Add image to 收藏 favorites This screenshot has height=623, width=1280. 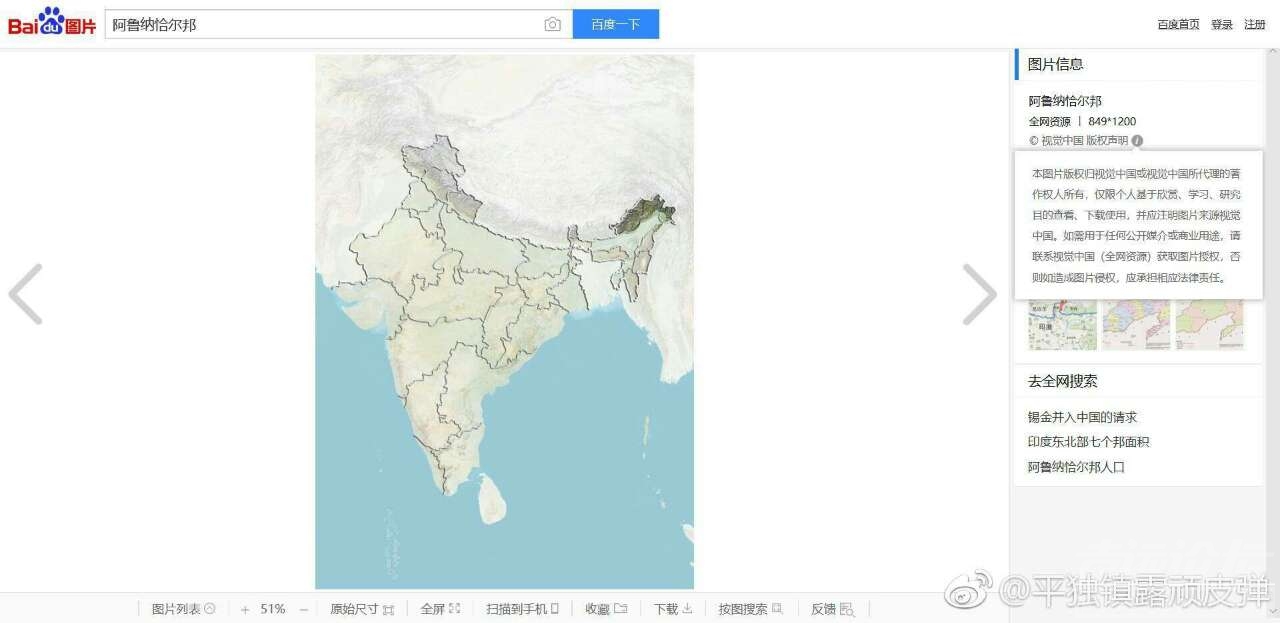click(606, 609)
